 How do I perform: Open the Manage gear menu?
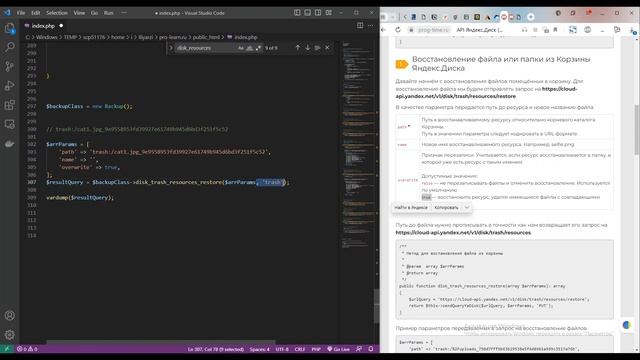[x=9, y=335]
